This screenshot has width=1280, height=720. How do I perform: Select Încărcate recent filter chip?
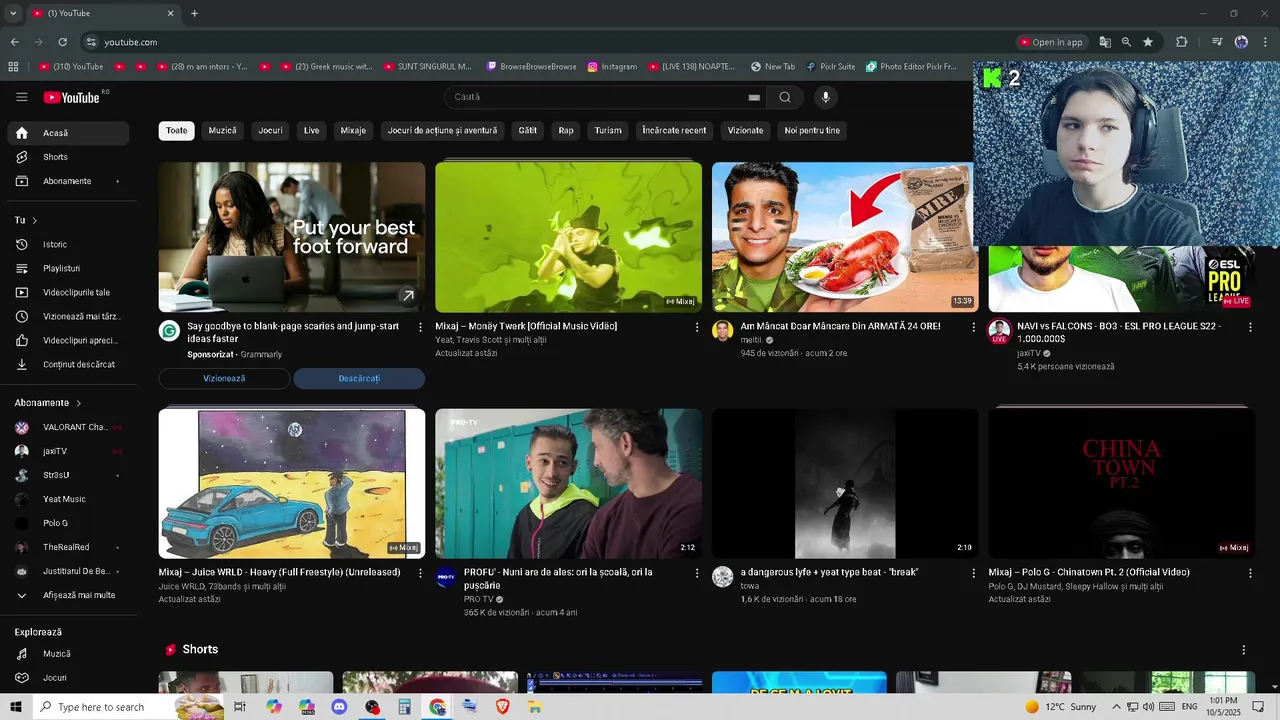[x=674, y=131]
